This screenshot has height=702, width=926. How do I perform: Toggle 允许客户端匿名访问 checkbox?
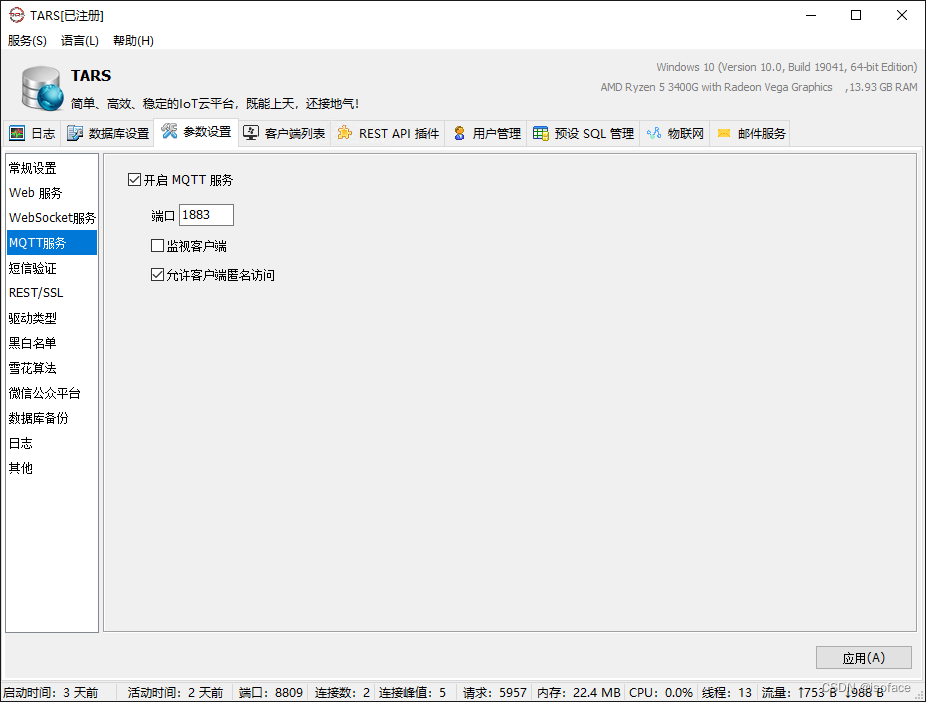[x=157, y=275]
